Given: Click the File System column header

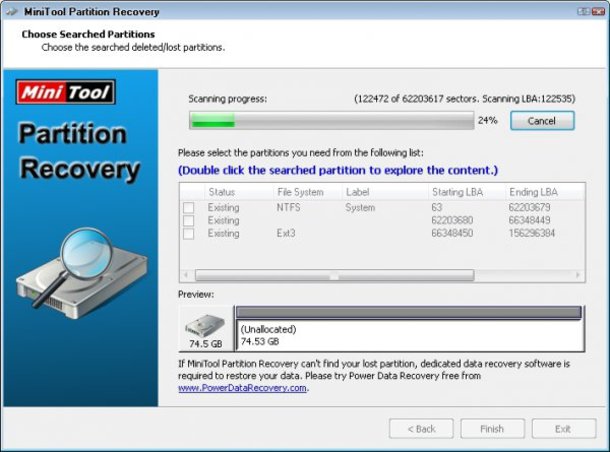Looking at the screenshot, I should 307,192.
